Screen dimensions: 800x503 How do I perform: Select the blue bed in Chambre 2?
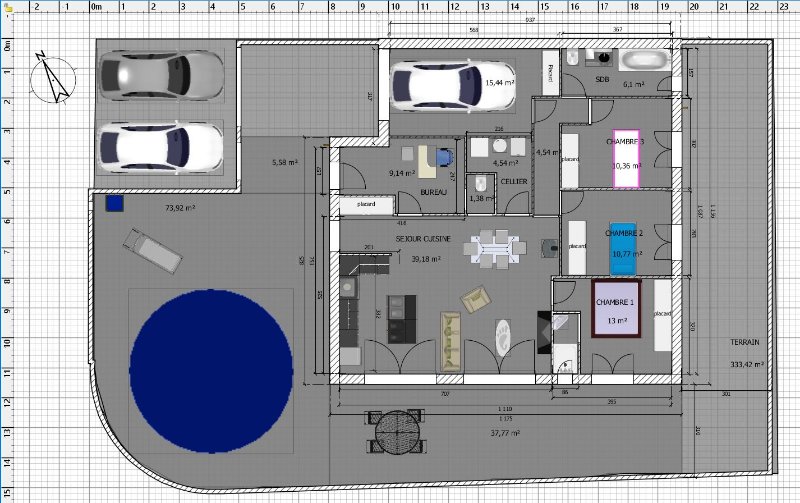pyautogui.click(x=623, y=248)
